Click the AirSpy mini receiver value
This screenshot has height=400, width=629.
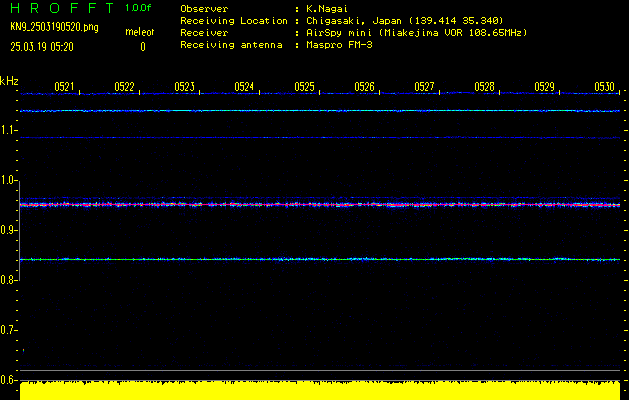(x=416, y=32)
